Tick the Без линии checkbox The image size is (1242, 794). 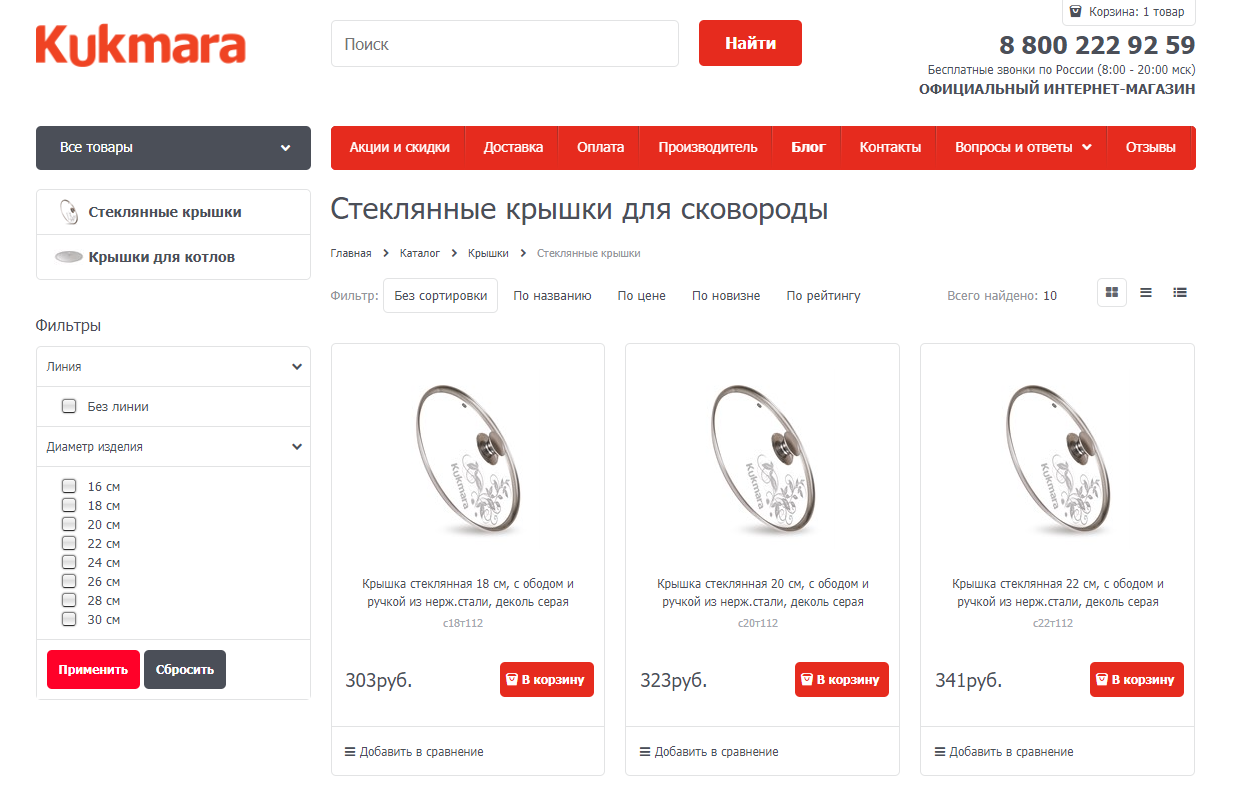[69, 406]
